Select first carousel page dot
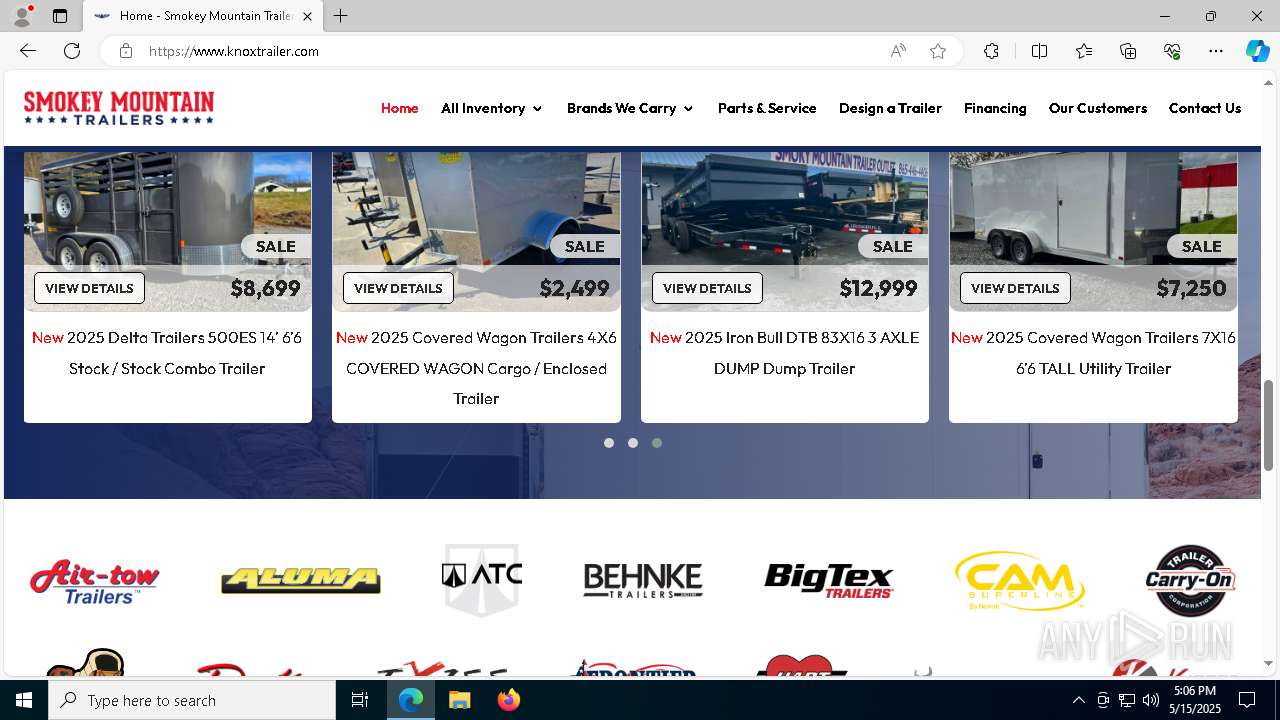 click(609, 443)
